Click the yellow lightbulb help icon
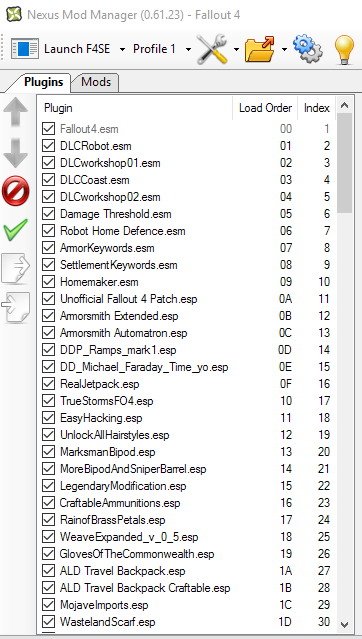 pos(344,49)
